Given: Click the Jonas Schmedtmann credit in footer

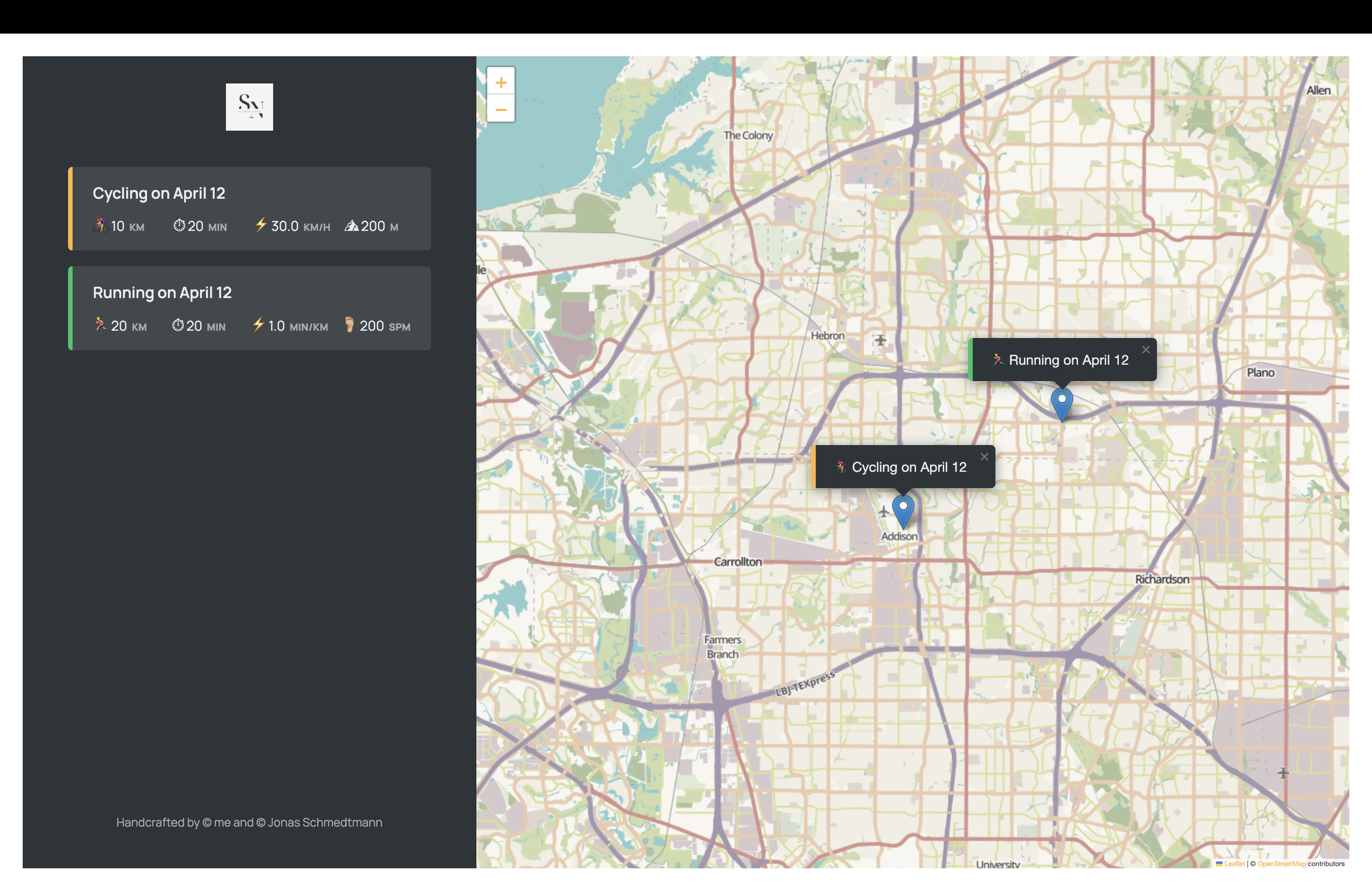Looking at the screenshot, I should (324, 822).
